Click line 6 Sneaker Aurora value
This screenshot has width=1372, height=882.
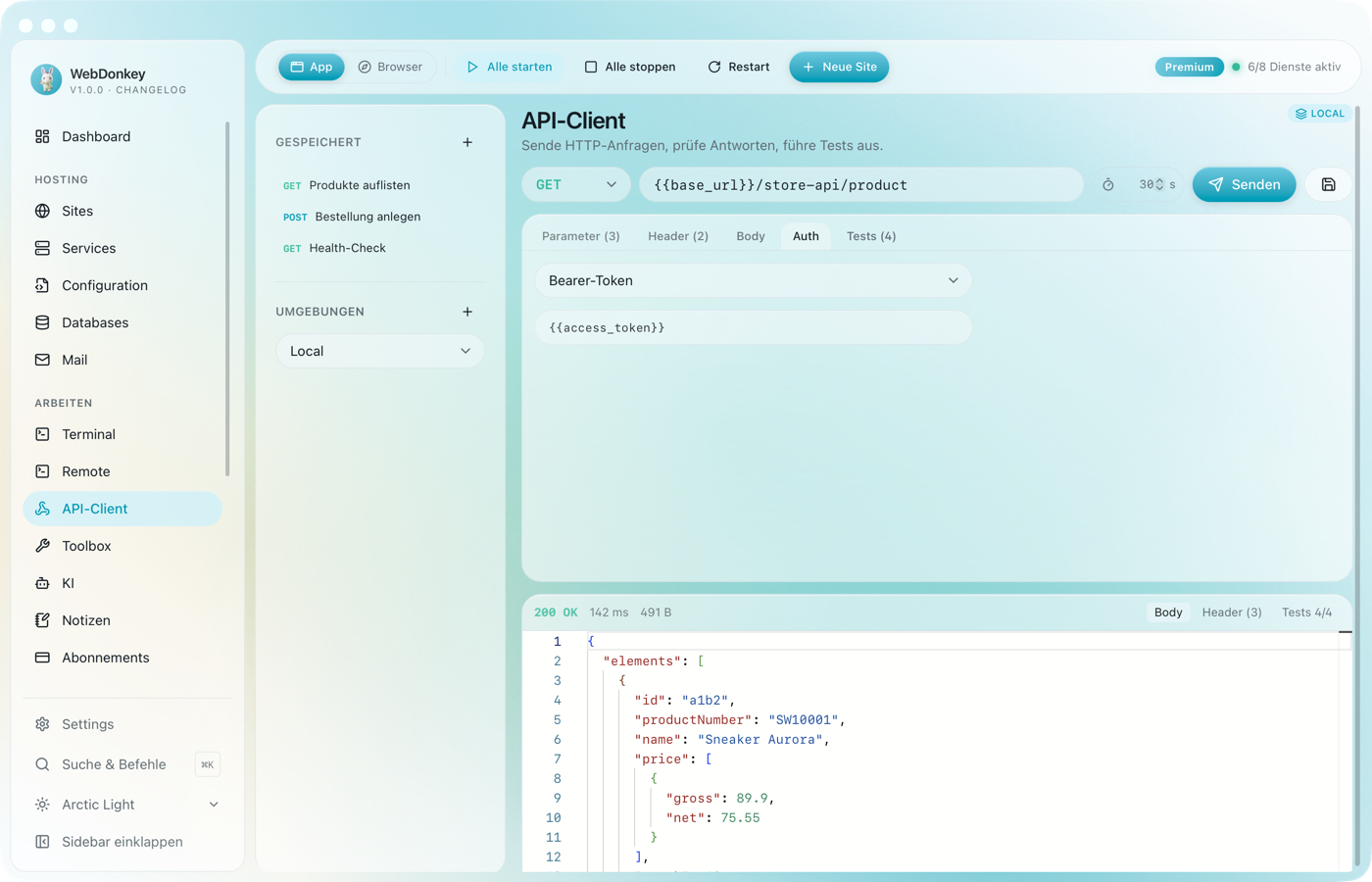(759, 740)
